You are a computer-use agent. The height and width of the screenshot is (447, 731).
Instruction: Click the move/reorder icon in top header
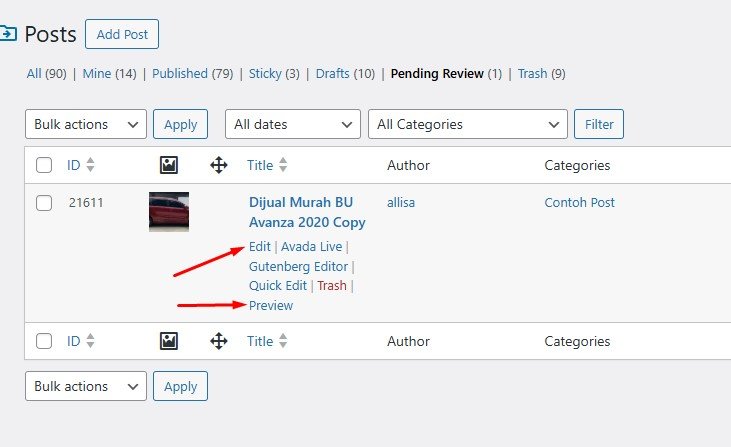coord(219,165)
